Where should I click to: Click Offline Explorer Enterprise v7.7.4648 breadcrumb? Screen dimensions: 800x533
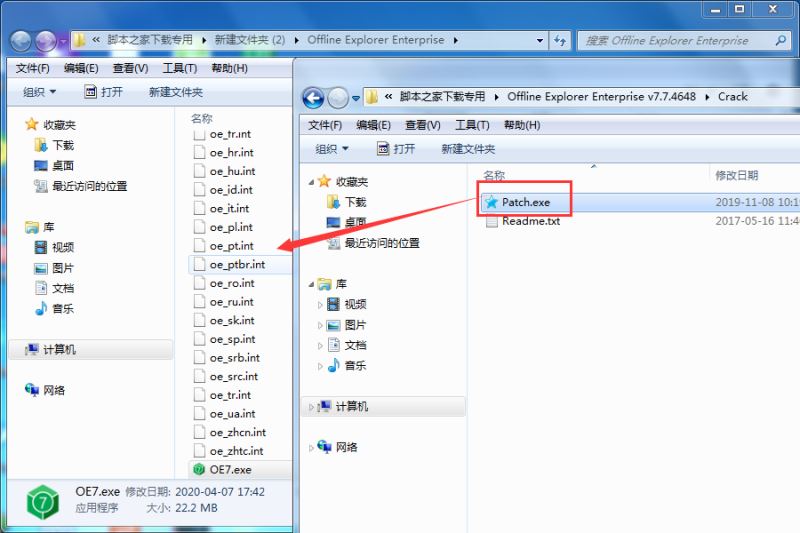pos(601,96)
